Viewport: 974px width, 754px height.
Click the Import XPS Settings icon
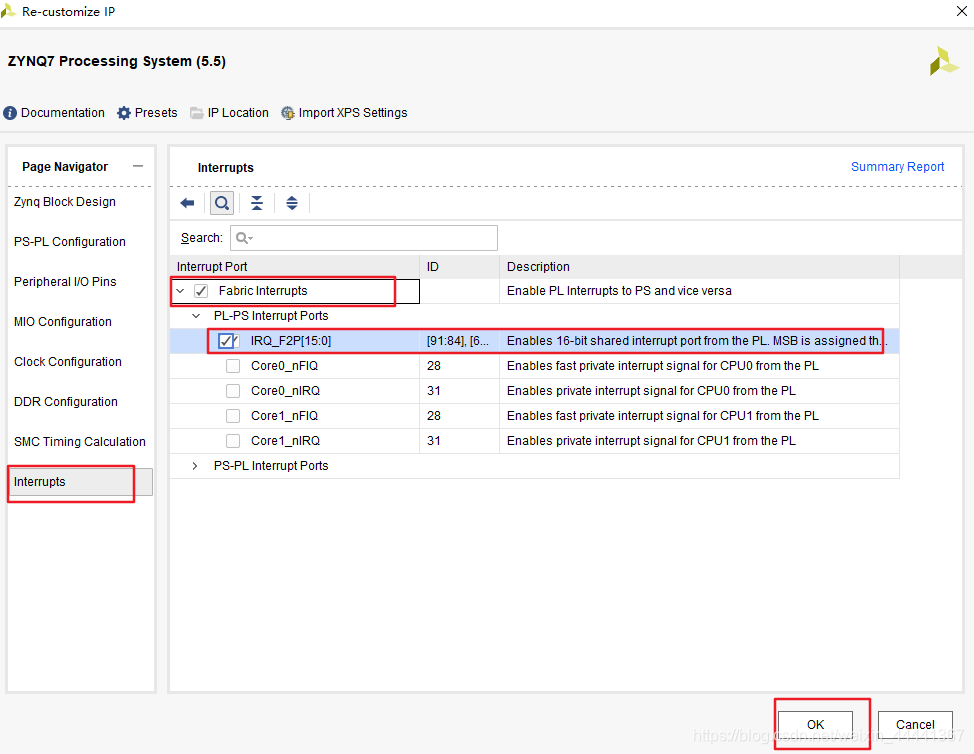point(288,113)
